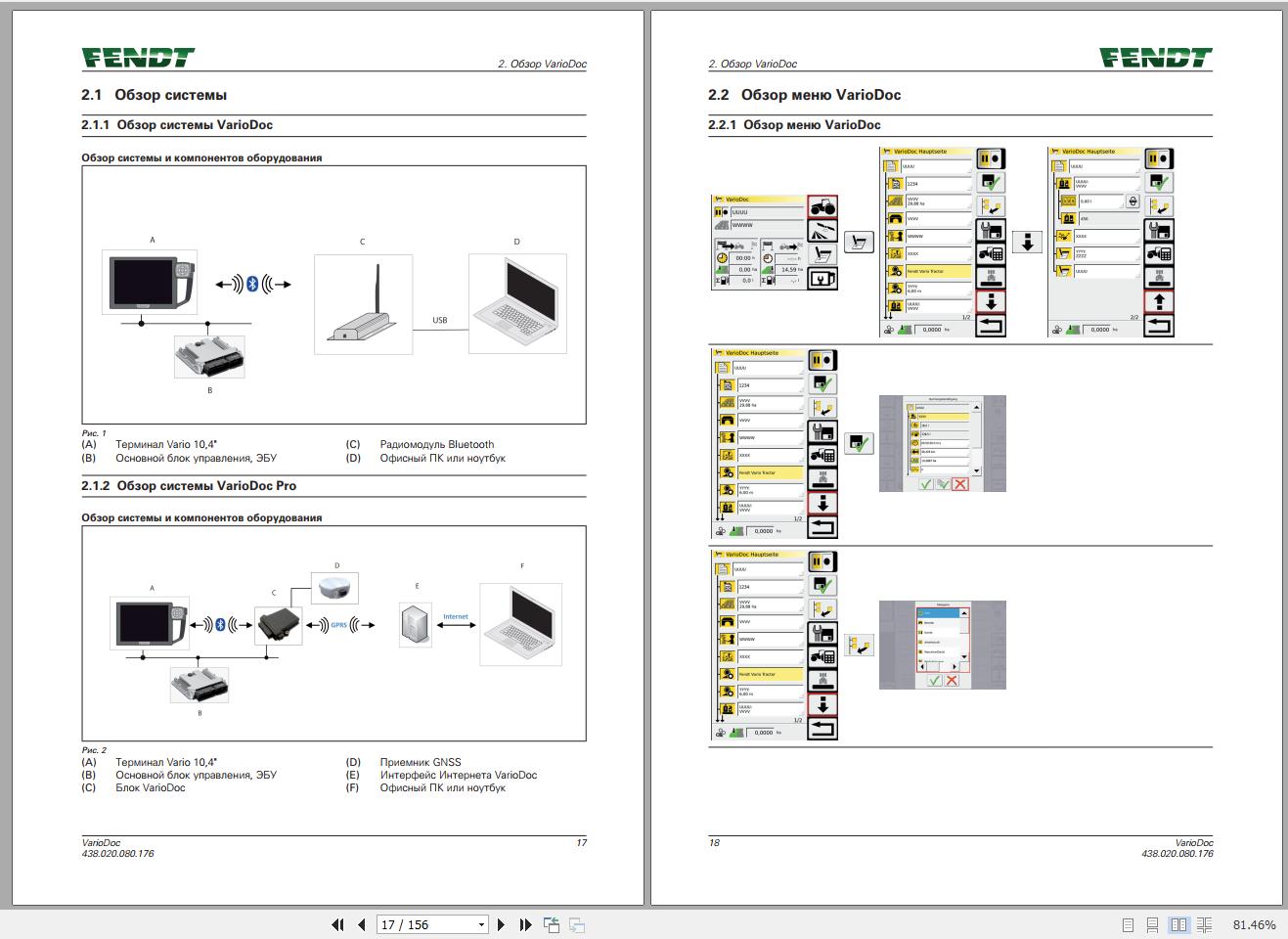Viewport: 1288px width, 939px height.
Task: Switch to single page view
Action: (x=1128, y=924)
